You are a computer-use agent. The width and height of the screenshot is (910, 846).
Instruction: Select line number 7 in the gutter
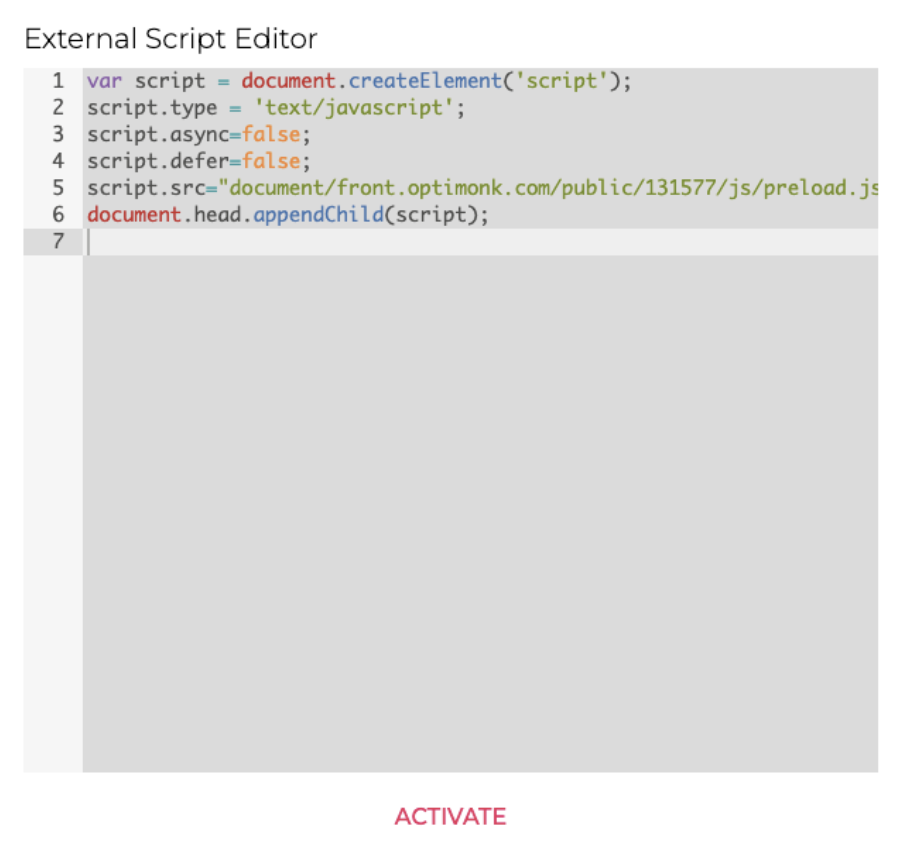click(x=58, y=241)
